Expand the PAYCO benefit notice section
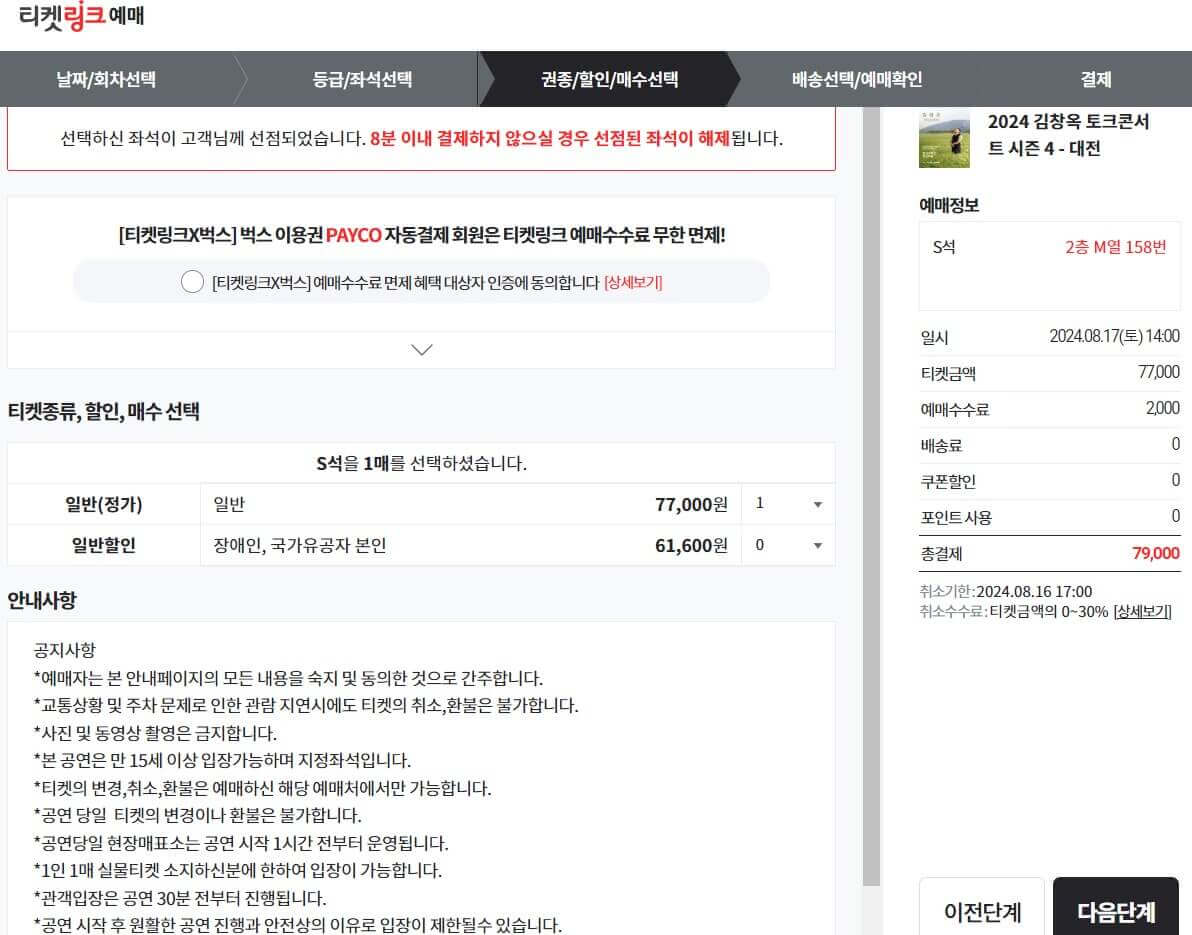The image size is (1192, 935). [421, 349]
